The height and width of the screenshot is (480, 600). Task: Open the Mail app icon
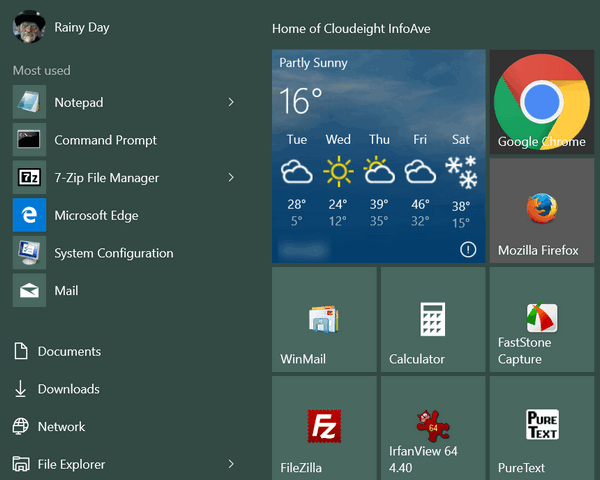29,290
